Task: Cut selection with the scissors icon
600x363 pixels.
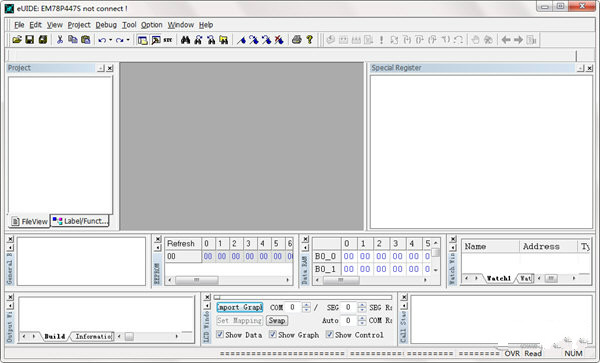Action: (60, 39)
